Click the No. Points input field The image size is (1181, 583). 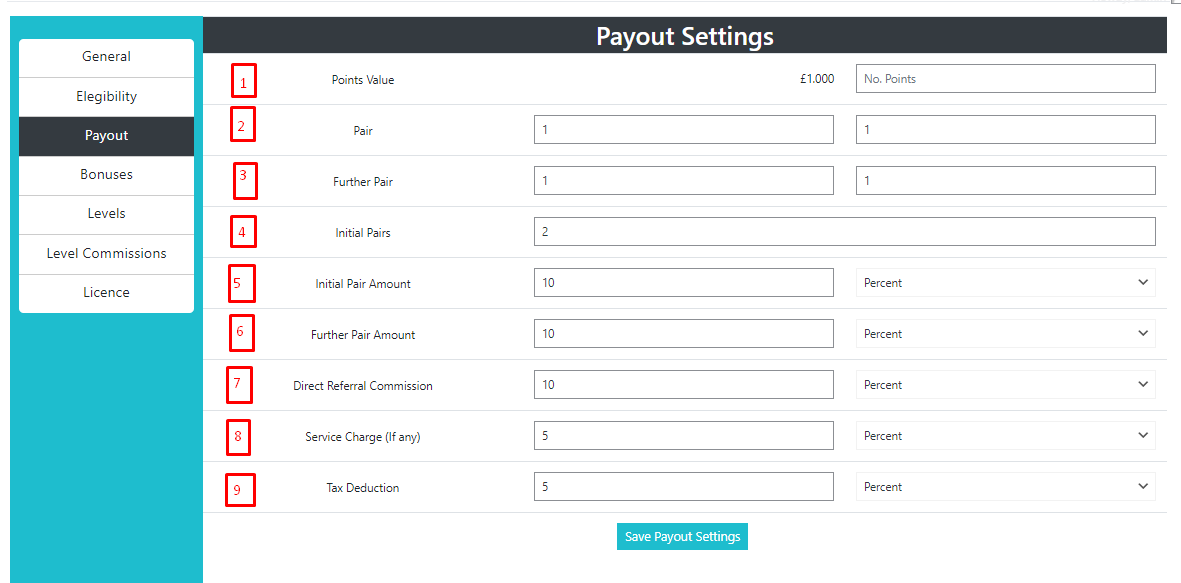coord(1005,79)
